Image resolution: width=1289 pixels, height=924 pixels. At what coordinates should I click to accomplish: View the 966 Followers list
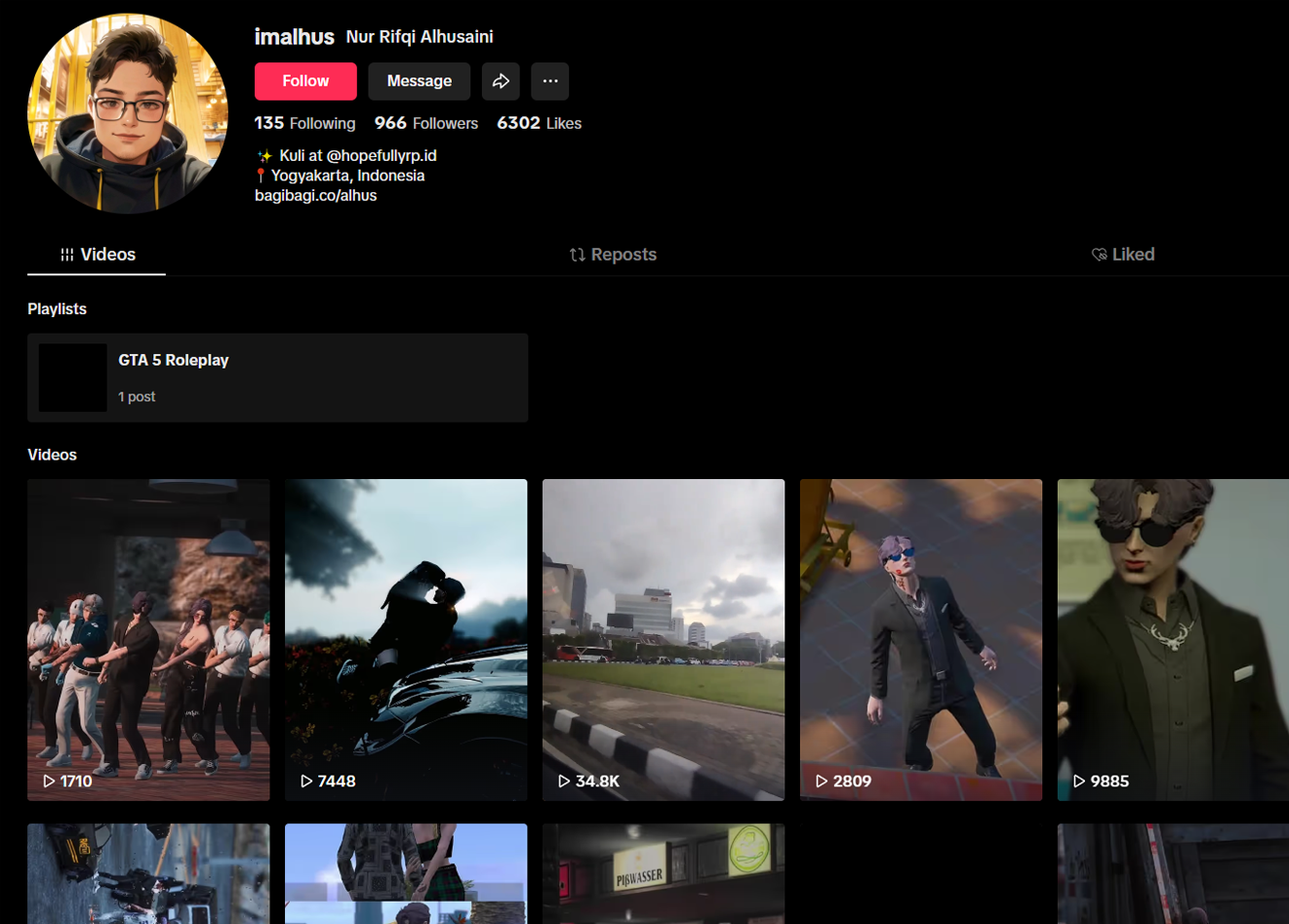coord(426,123)
